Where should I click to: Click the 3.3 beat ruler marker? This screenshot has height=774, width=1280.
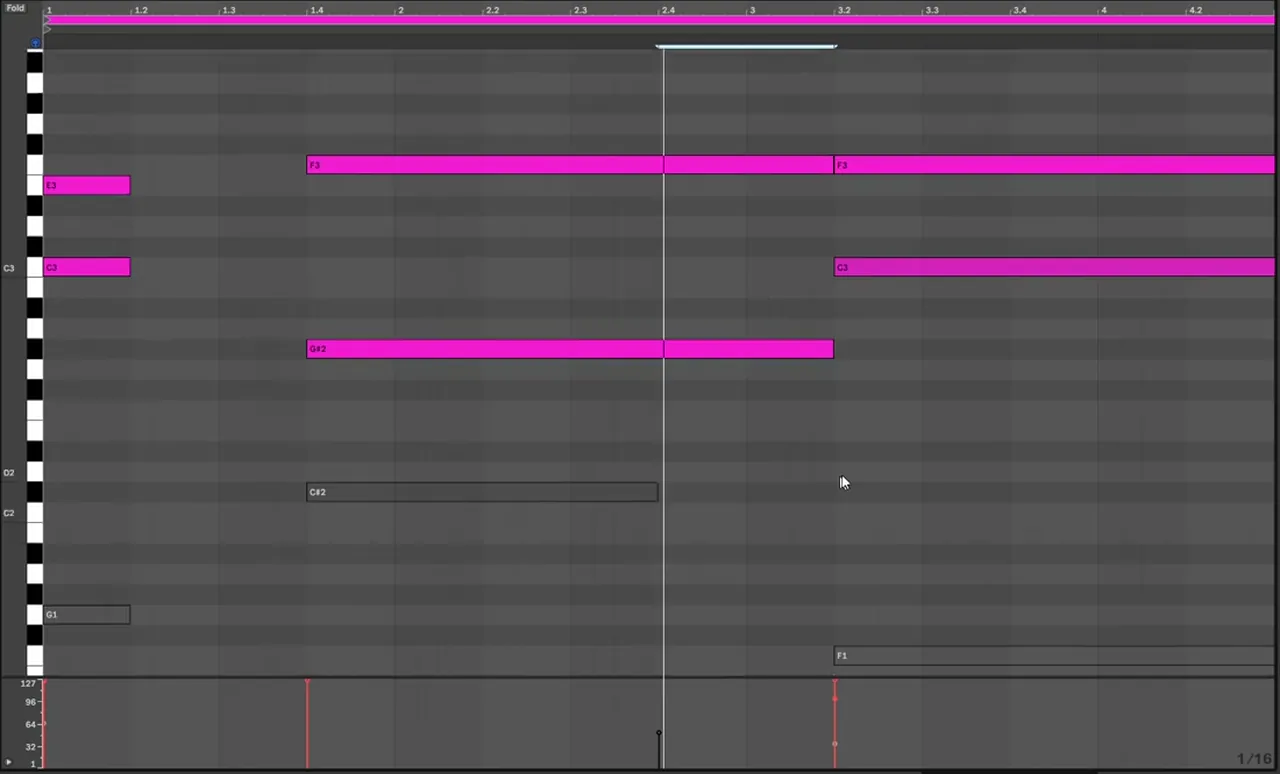[x=932, y=10]
